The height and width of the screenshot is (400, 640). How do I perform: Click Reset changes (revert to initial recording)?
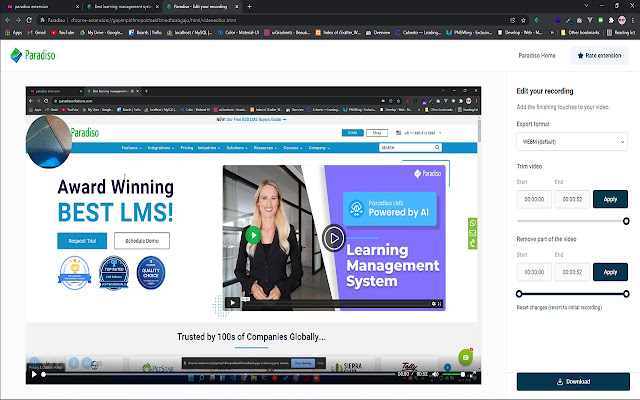coord(559,307)
